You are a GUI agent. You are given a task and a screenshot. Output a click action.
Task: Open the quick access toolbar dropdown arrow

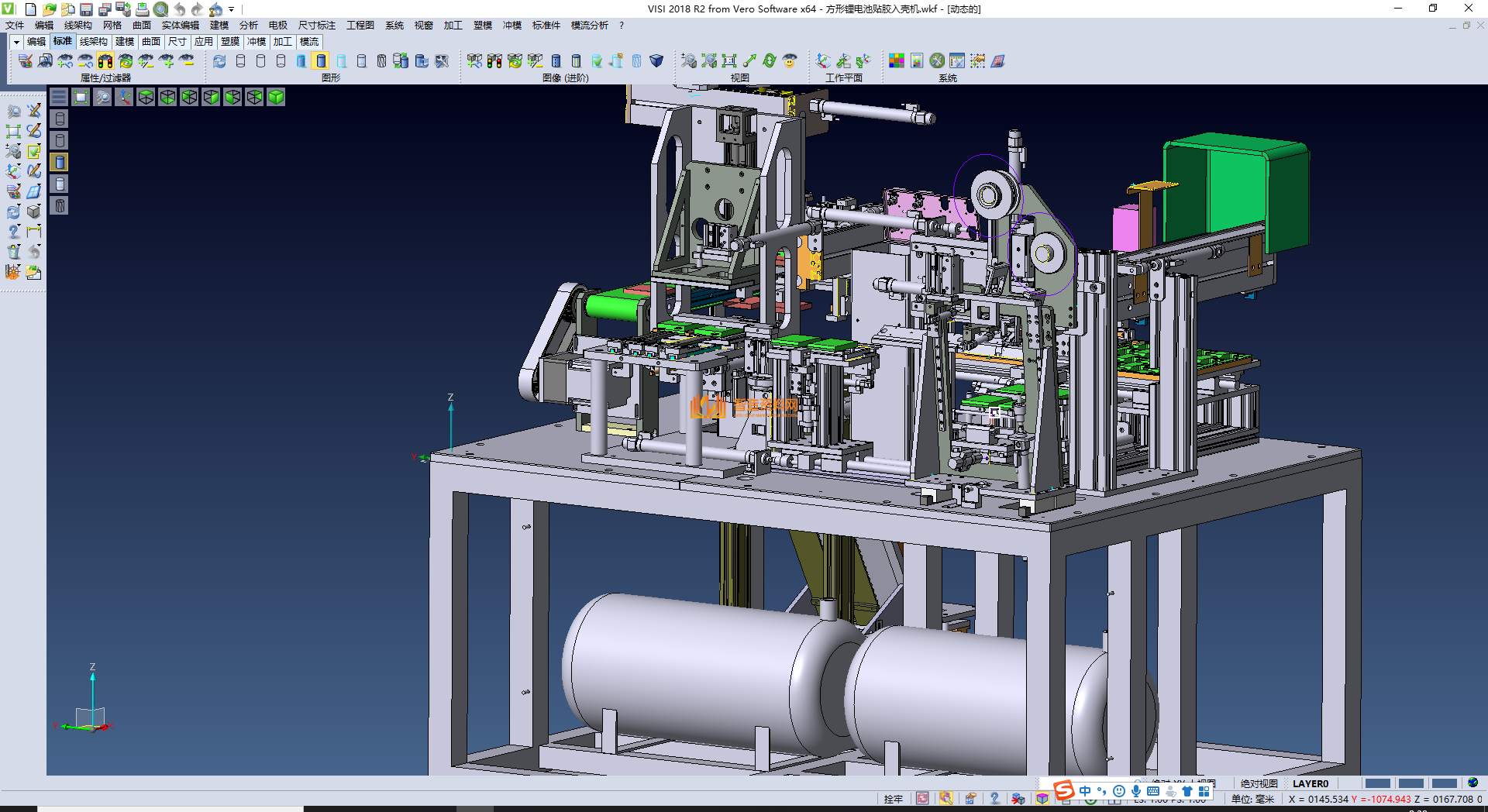(231, 9)
